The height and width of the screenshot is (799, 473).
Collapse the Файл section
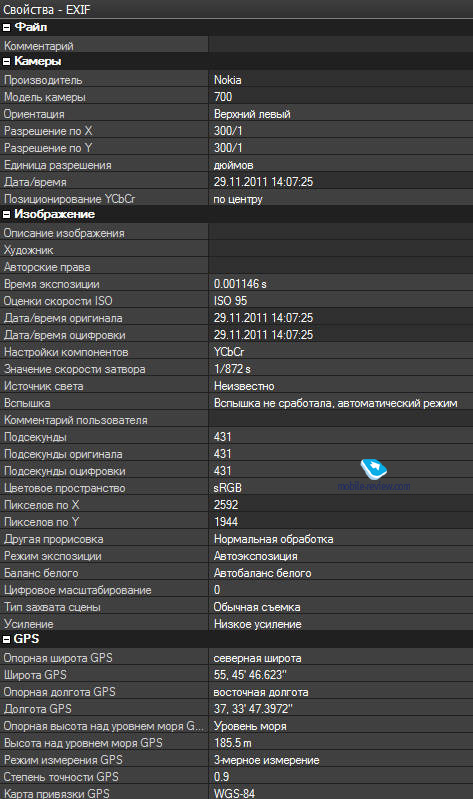(x=7, y=28)
